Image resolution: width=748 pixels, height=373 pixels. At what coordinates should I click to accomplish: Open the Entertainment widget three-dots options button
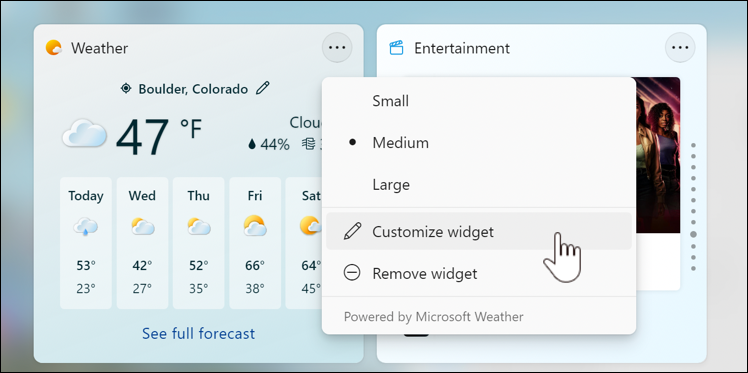(680, 48)
